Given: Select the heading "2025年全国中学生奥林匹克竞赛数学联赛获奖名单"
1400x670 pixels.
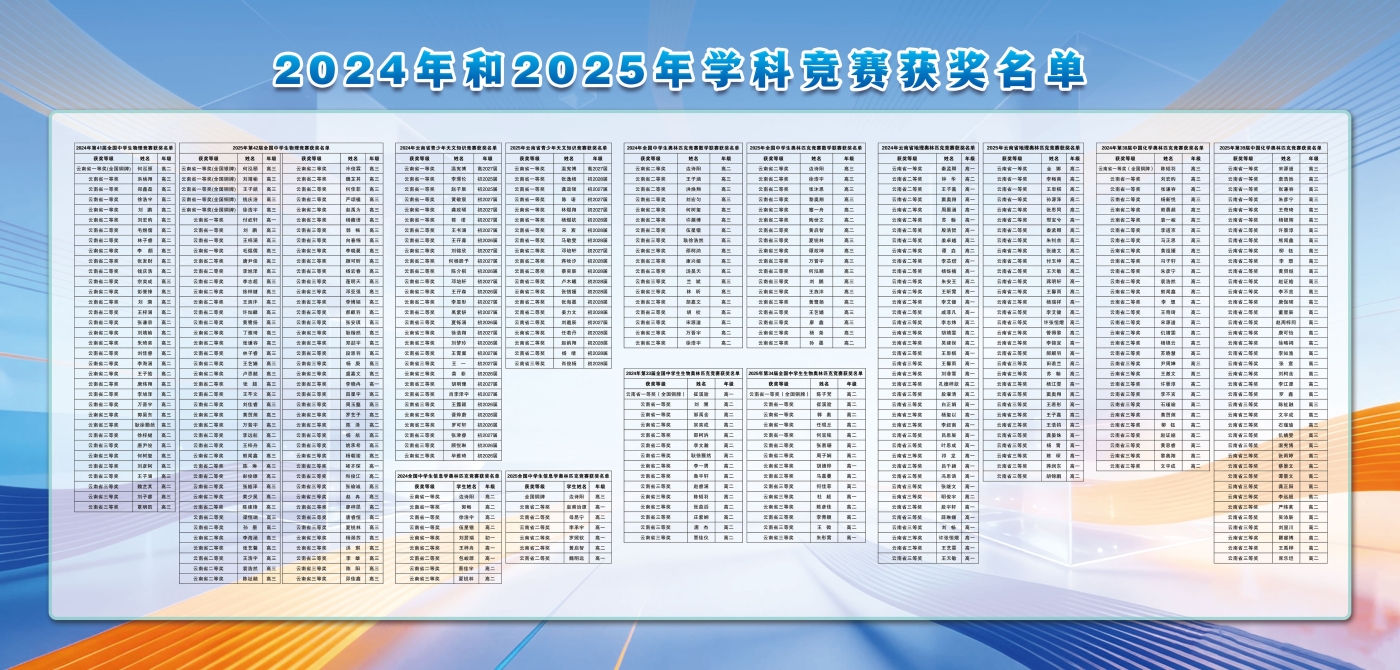Looking at the screenshot, I should [806, 147].
